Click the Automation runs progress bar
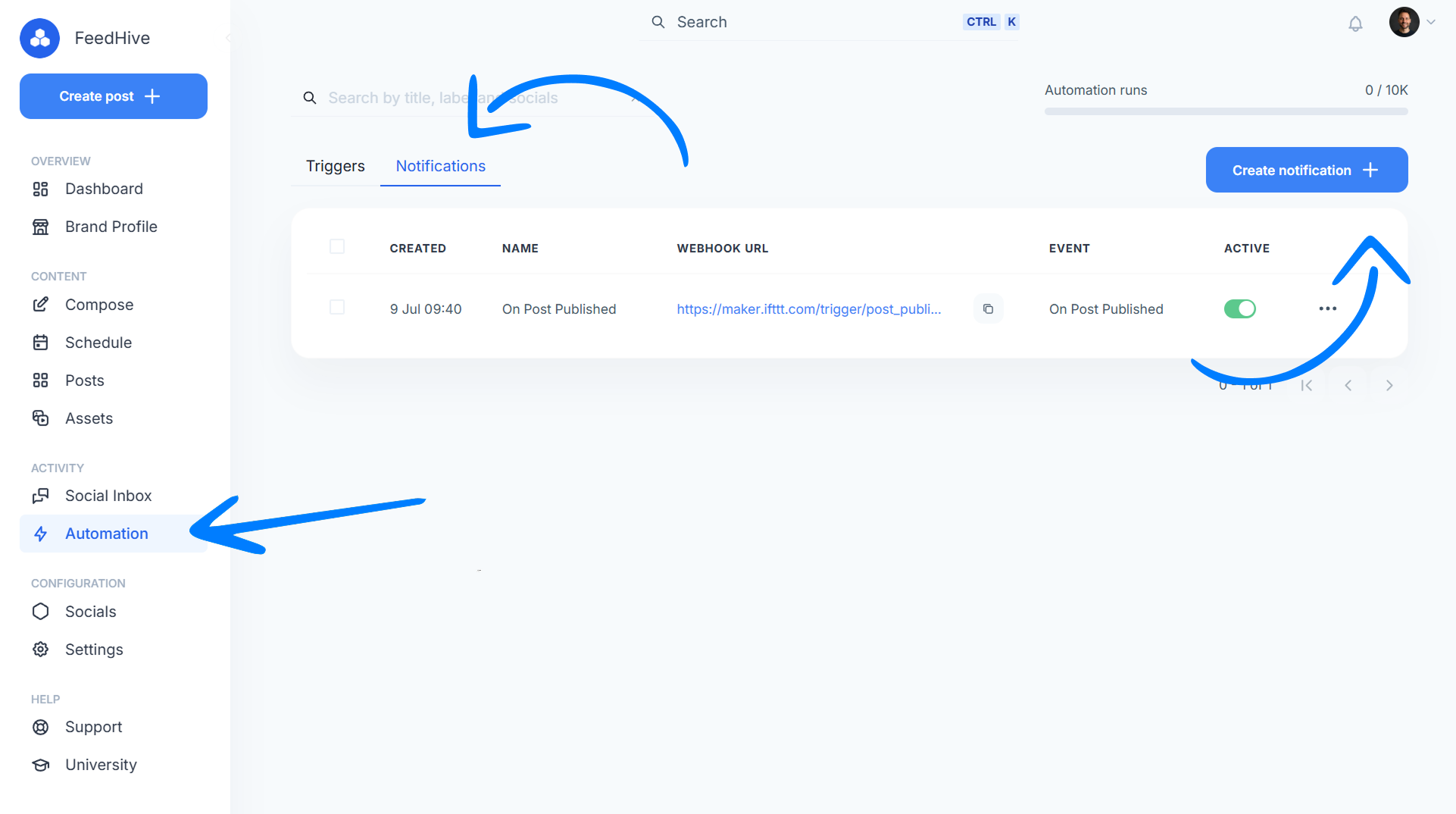The width and height of the screenshot is (1456, 814). pos(1226,111)
